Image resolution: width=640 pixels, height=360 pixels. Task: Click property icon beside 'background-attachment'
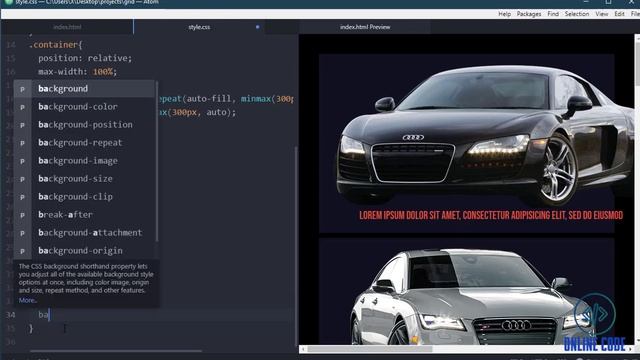pos(22,233)
